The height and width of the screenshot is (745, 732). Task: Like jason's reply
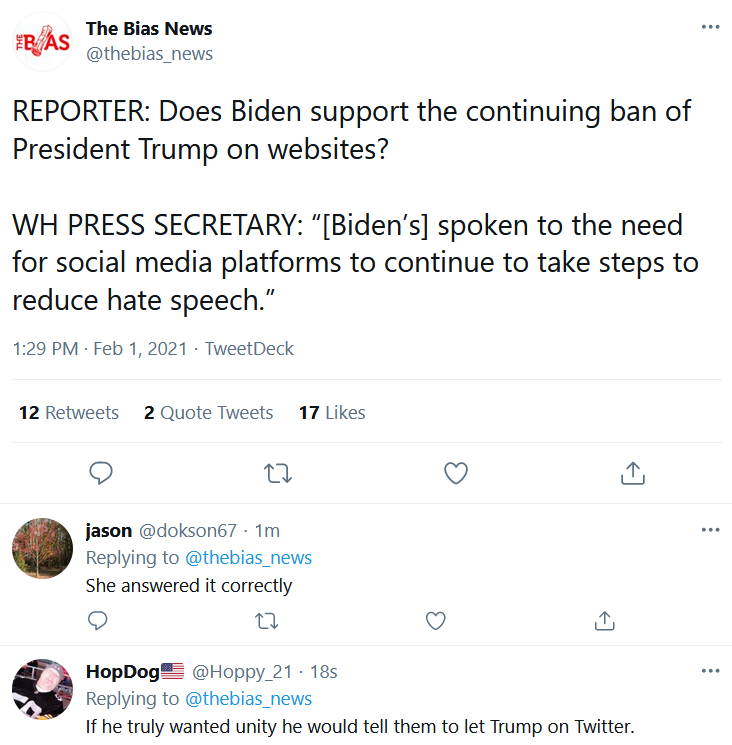click(436, 621)
